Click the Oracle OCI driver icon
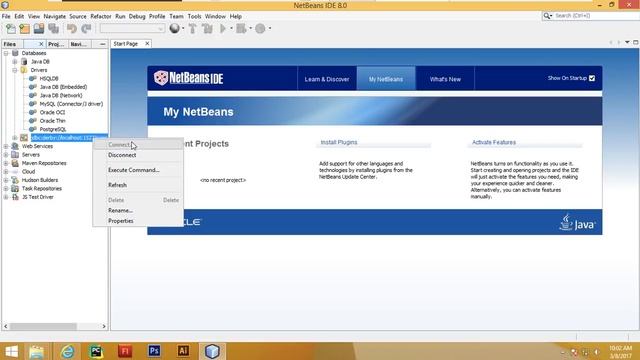Screen dimensions: 640x360 (x=33, y=112)
